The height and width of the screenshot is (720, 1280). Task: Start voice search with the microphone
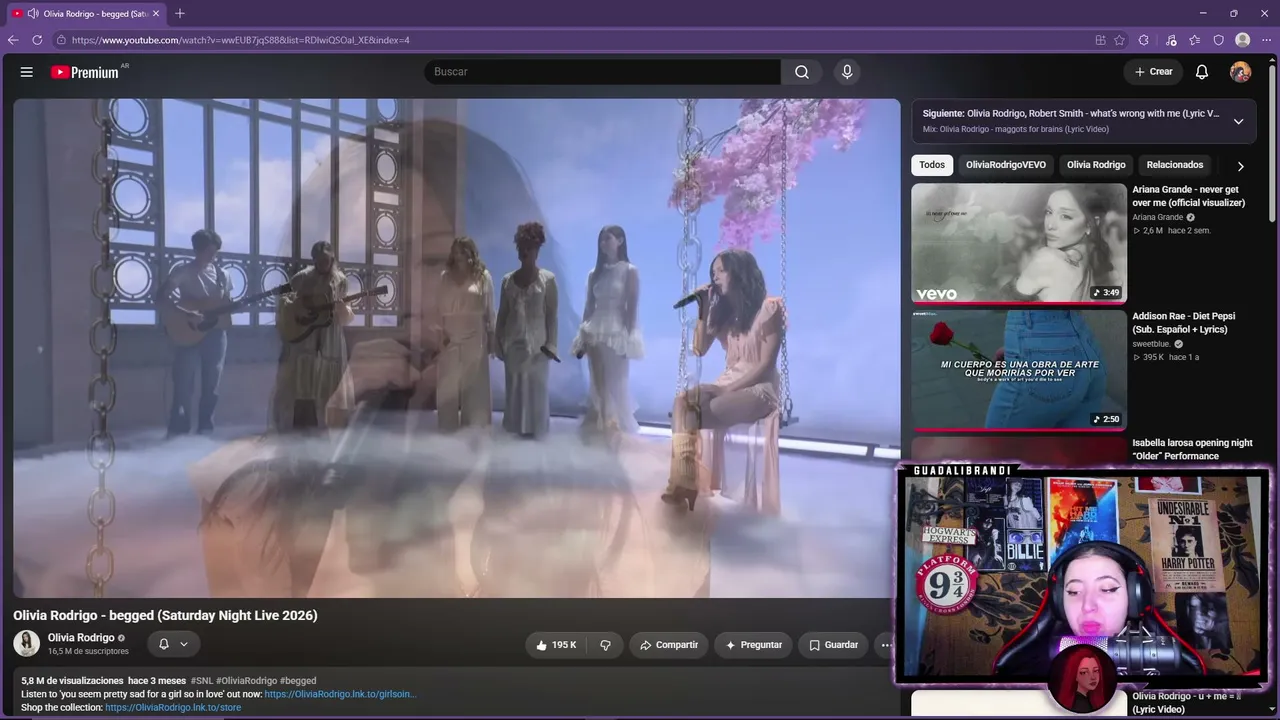(847, 72)
